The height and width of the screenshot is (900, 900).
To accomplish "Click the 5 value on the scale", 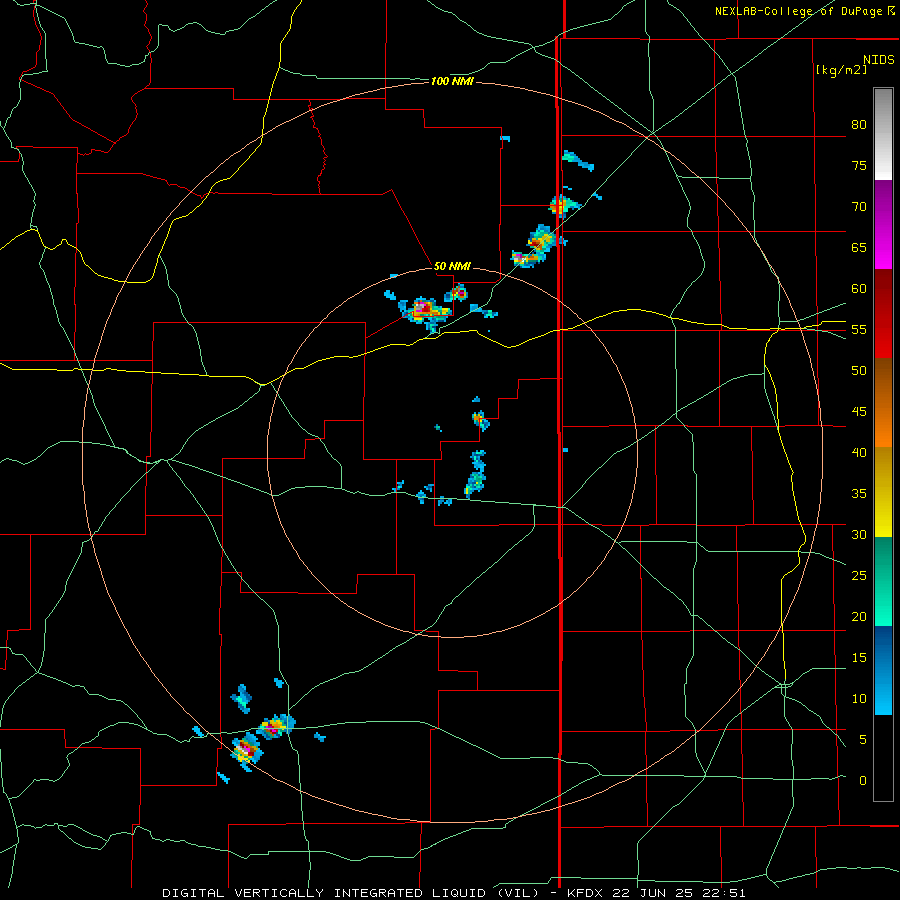I will click(863, 740).
